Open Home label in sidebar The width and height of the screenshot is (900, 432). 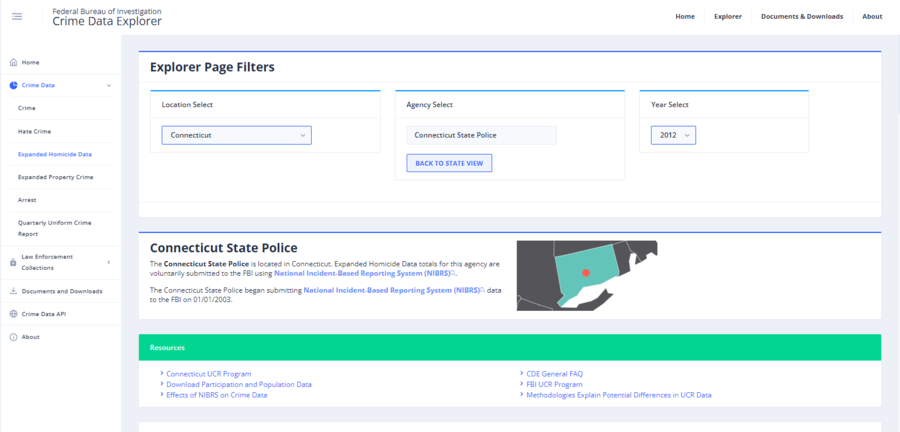pyautogui.click(x=30, y=63)
